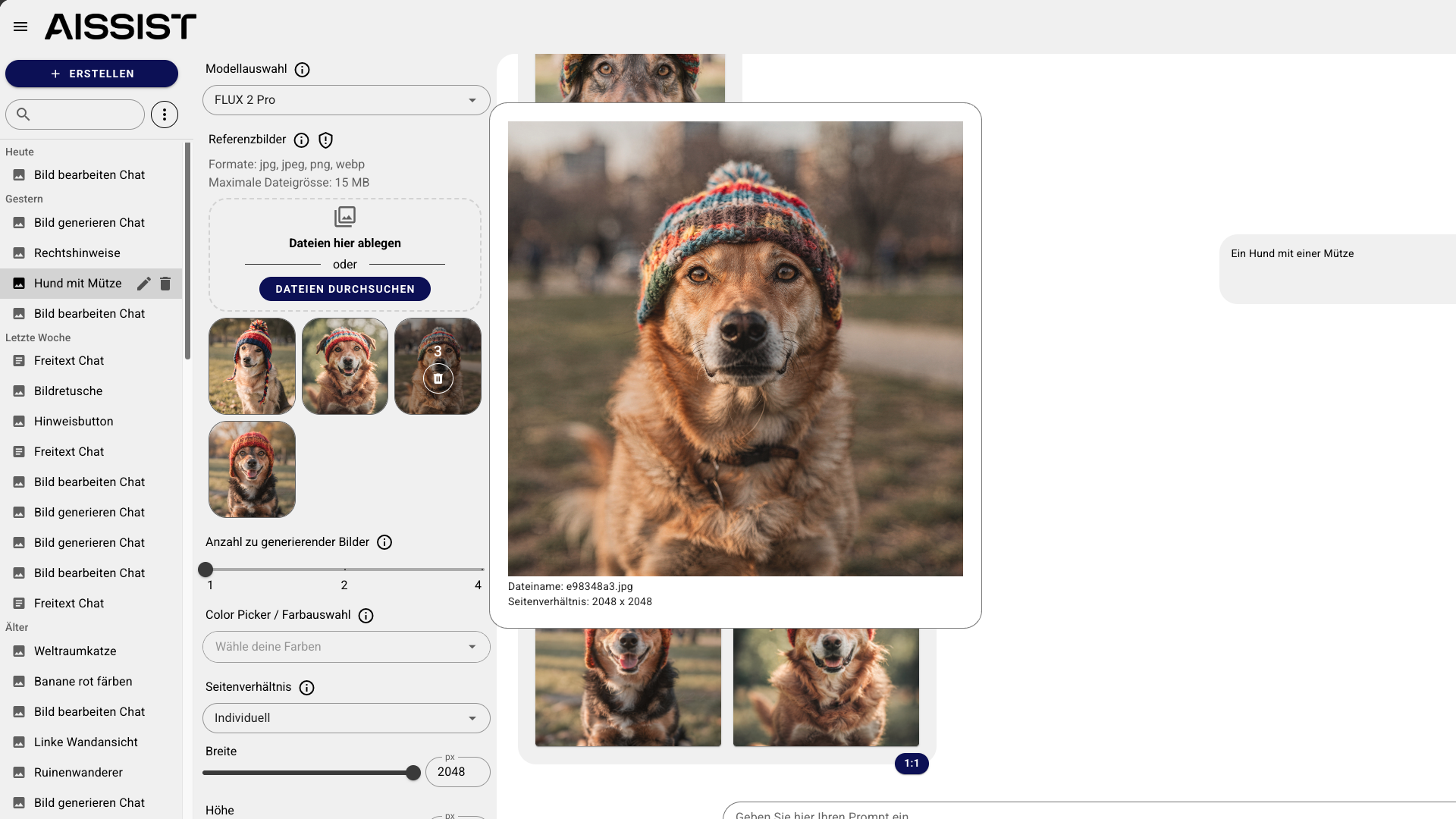1456x819 pixels.
Task: Open the Hinweisbutton chat
Action: pos(91,422)
